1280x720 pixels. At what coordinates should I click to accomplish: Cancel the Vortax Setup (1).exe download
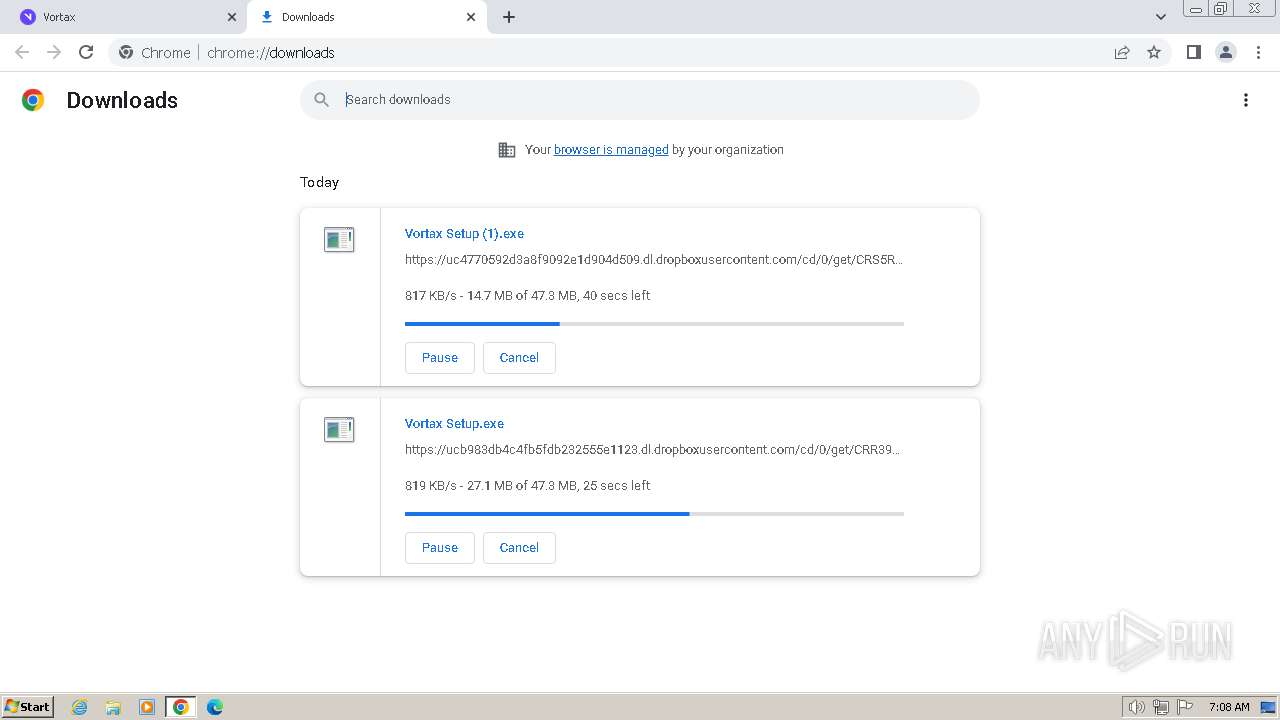[x=519, y=358]
